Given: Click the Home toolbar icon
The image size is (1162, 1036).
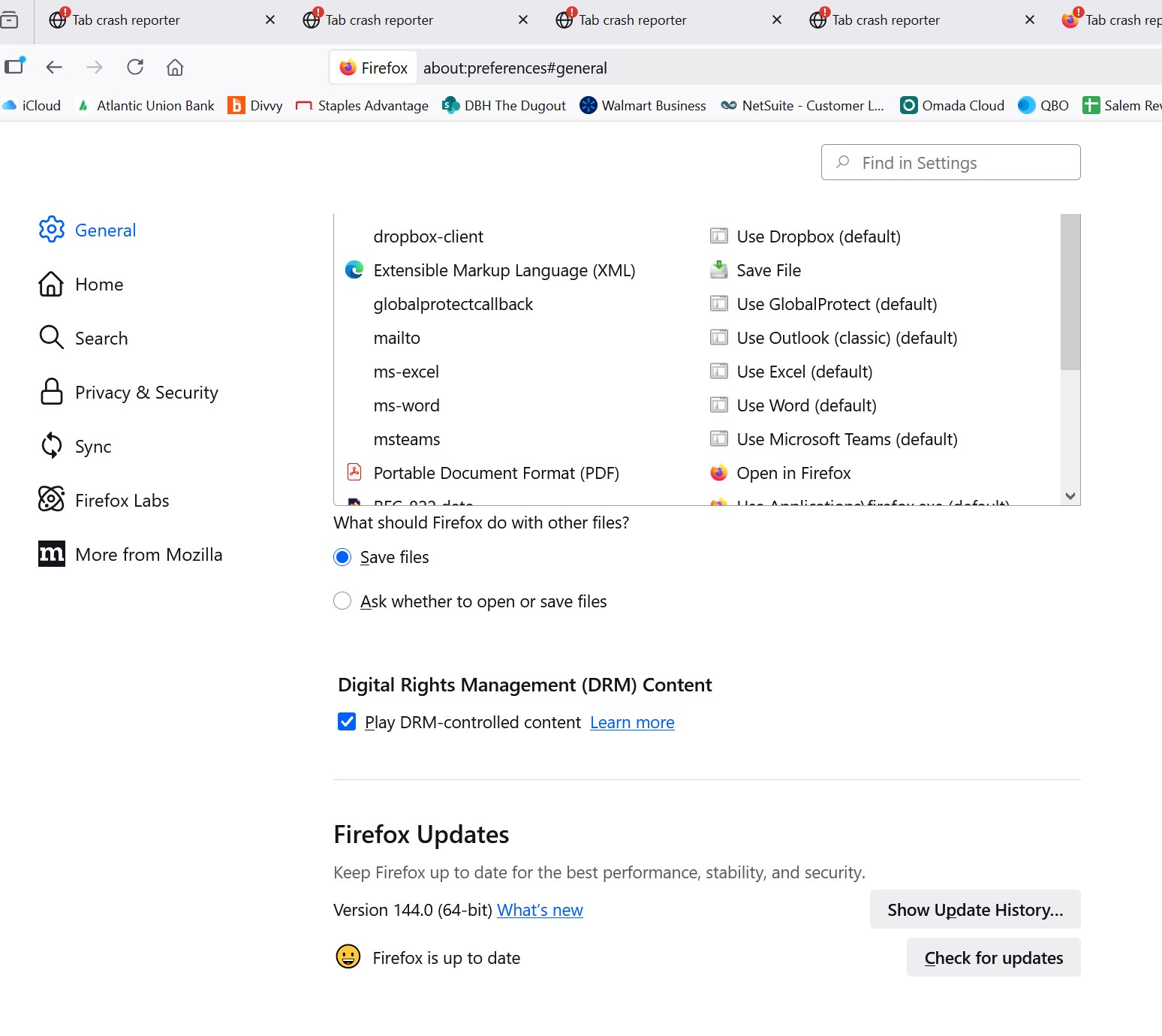Looking at the screenshot, I should click(175, 68).
